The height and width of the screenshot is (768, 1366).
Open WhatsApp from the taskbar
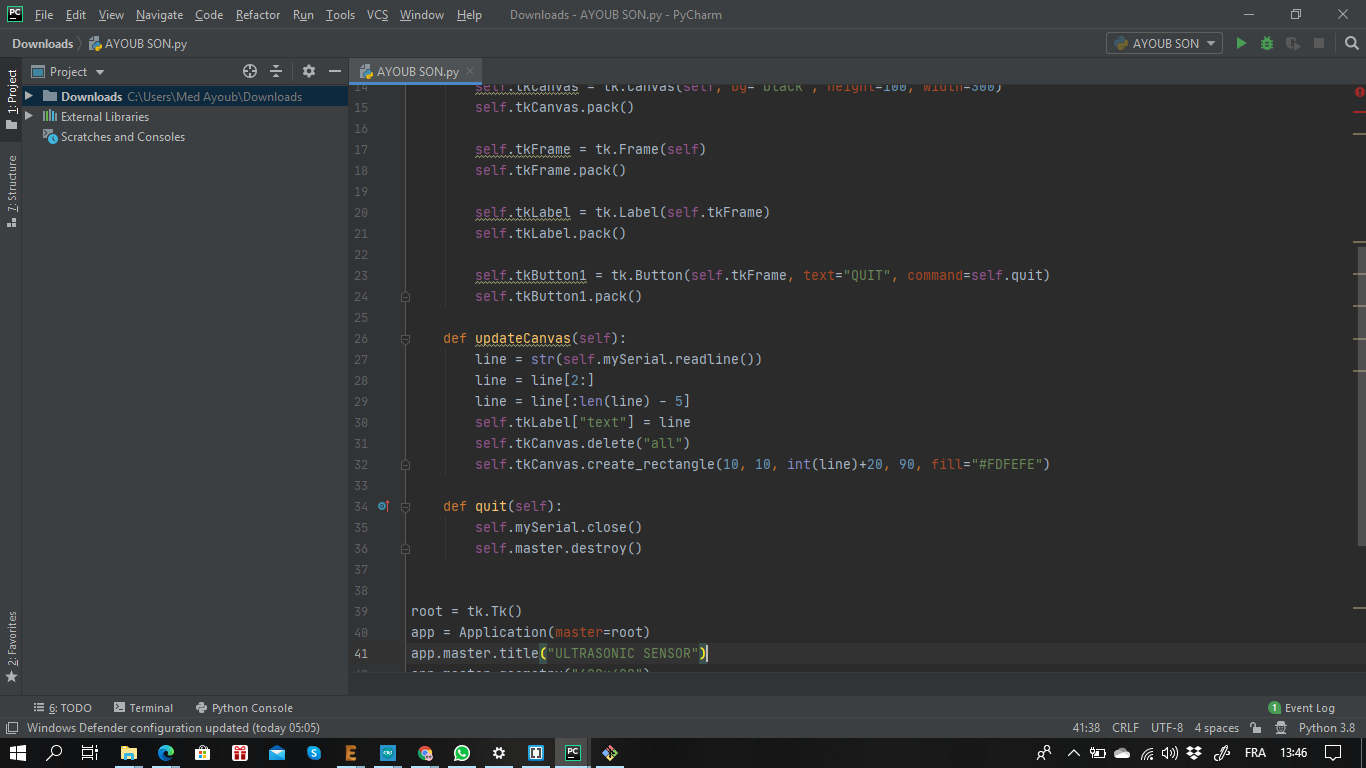tap(461, 753)
